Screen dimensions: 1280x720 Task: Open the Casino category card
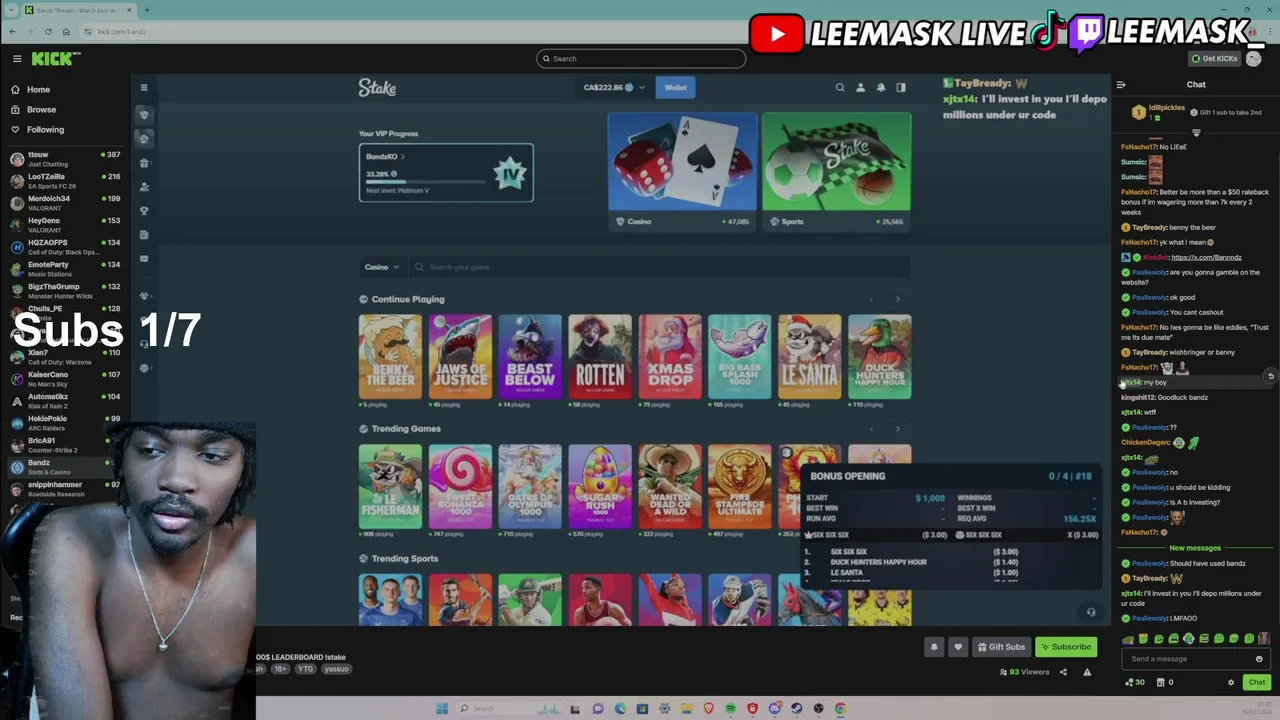coord(682,171)
